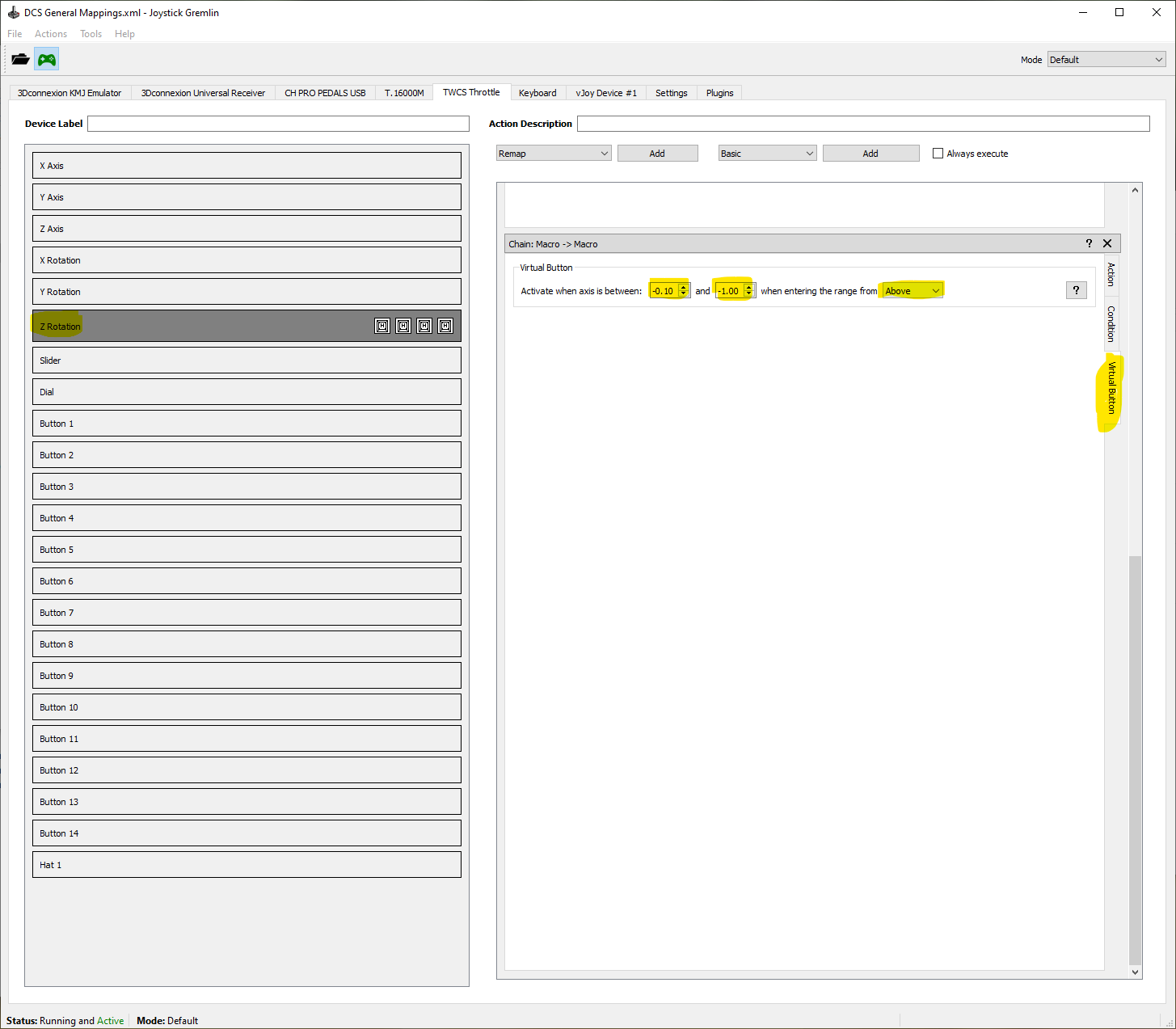Increase the -1.00 value with up arrow
The image size is (1176, 1029).
point(749,287)
